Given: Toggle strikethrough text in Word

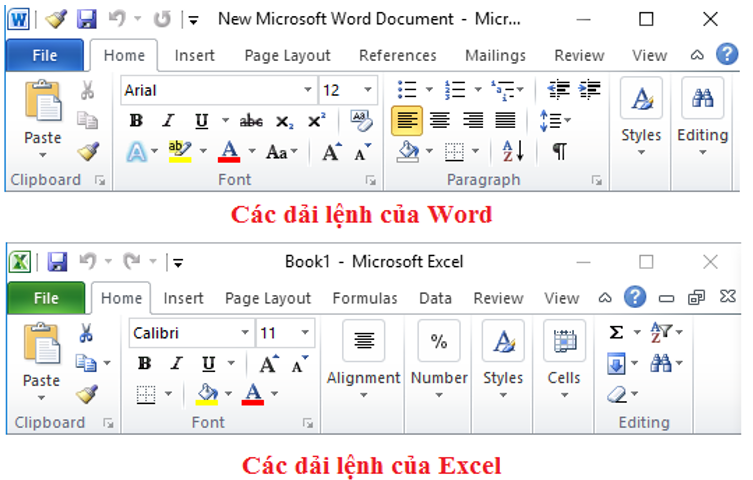Looking at the screenshot, I should tap(251, 121).
